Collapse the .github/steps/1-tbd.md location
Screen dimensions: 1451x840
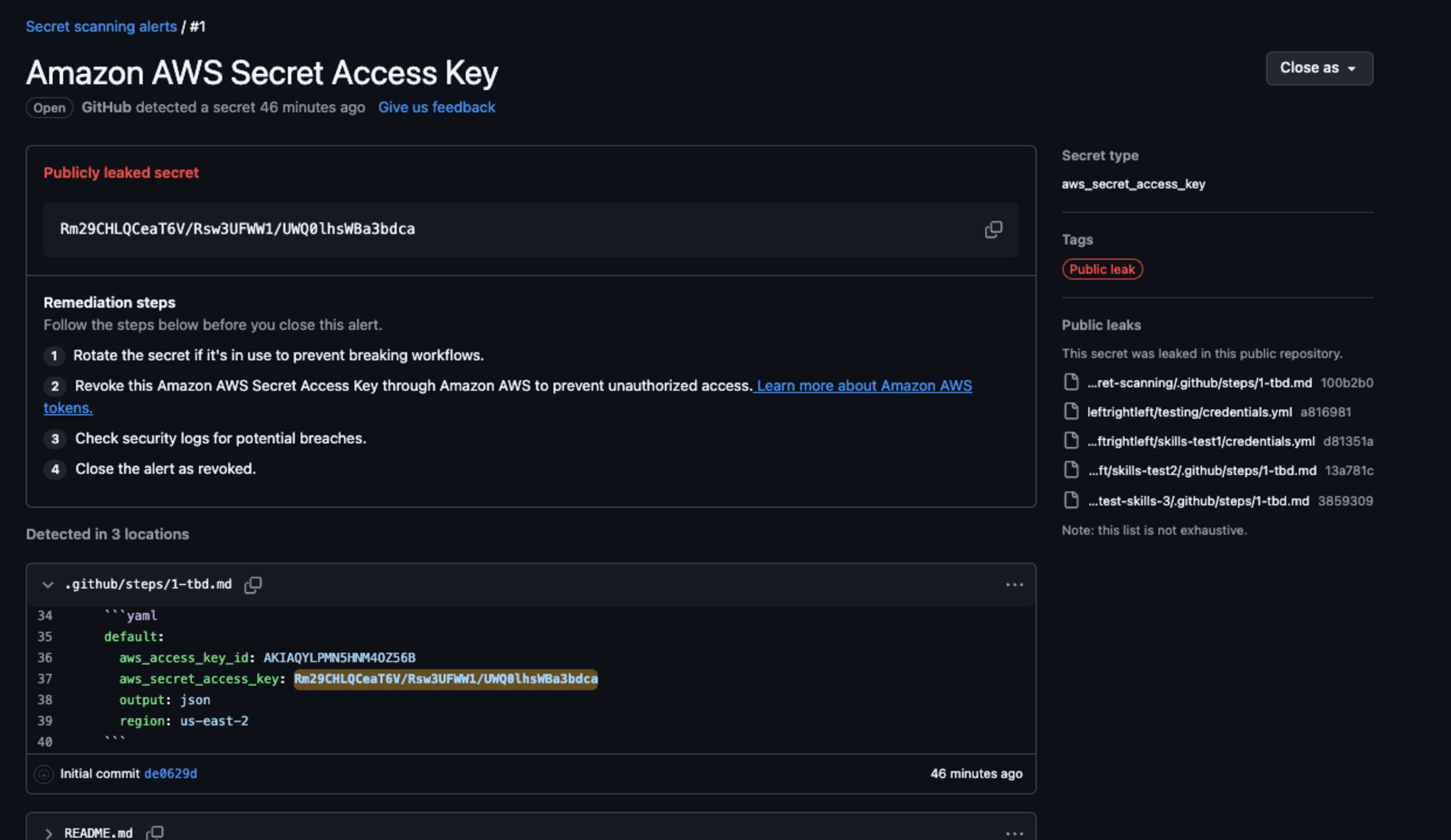48,585
